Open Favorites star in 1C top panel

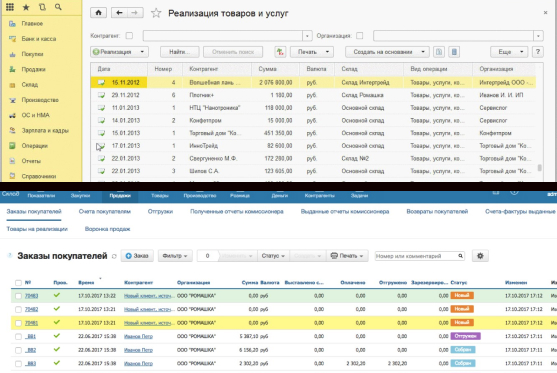coord(26,7)
